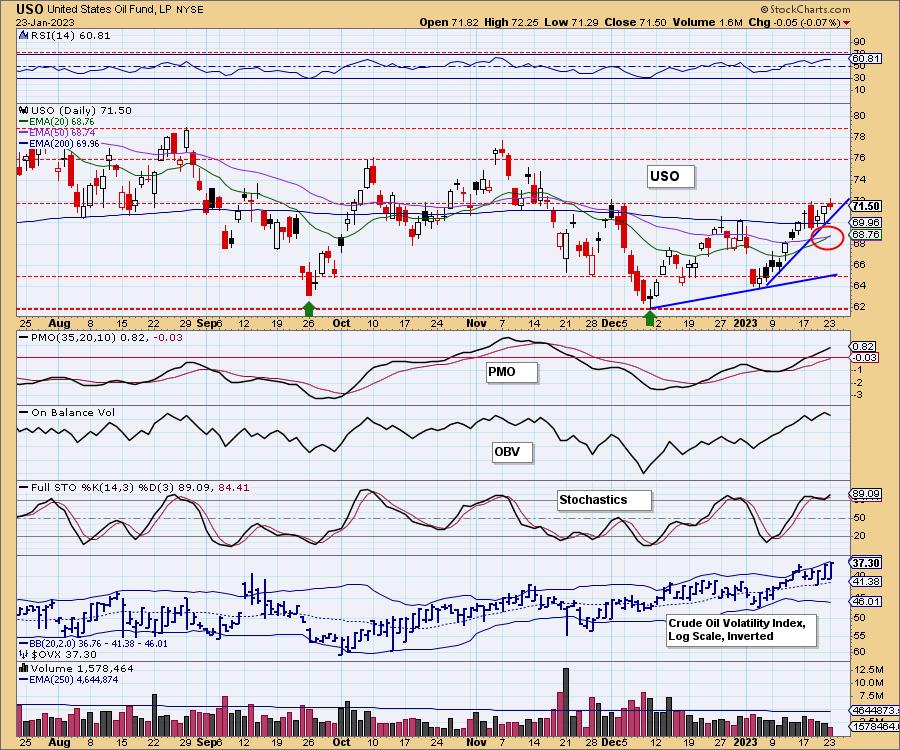Click the red down-triangle next to Chg
The height and width of the screenshot is (750, 900).
pyautogui.click(x=847, y=23)
